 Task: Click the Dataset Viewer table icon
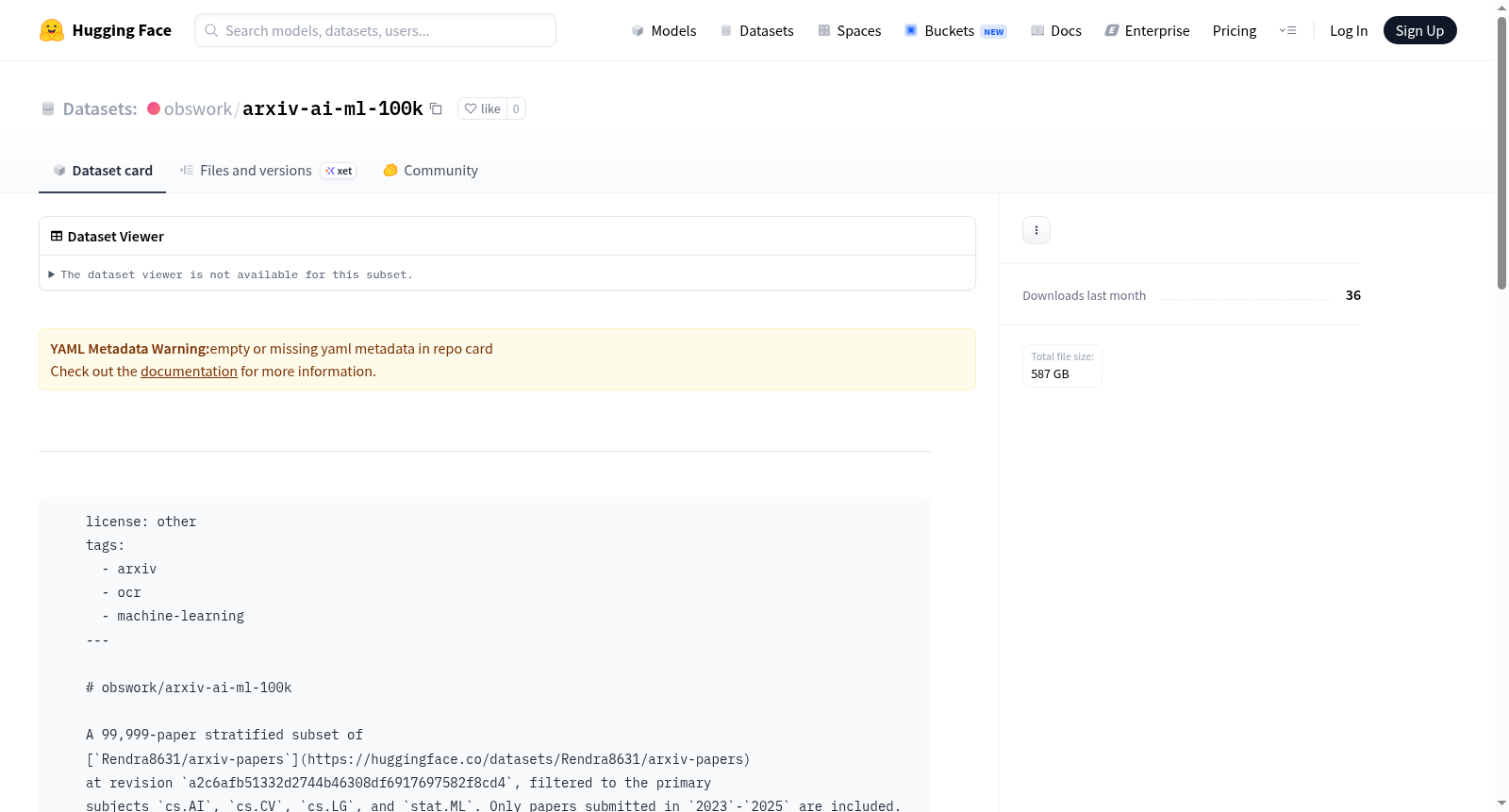click(x=57, y=236)
